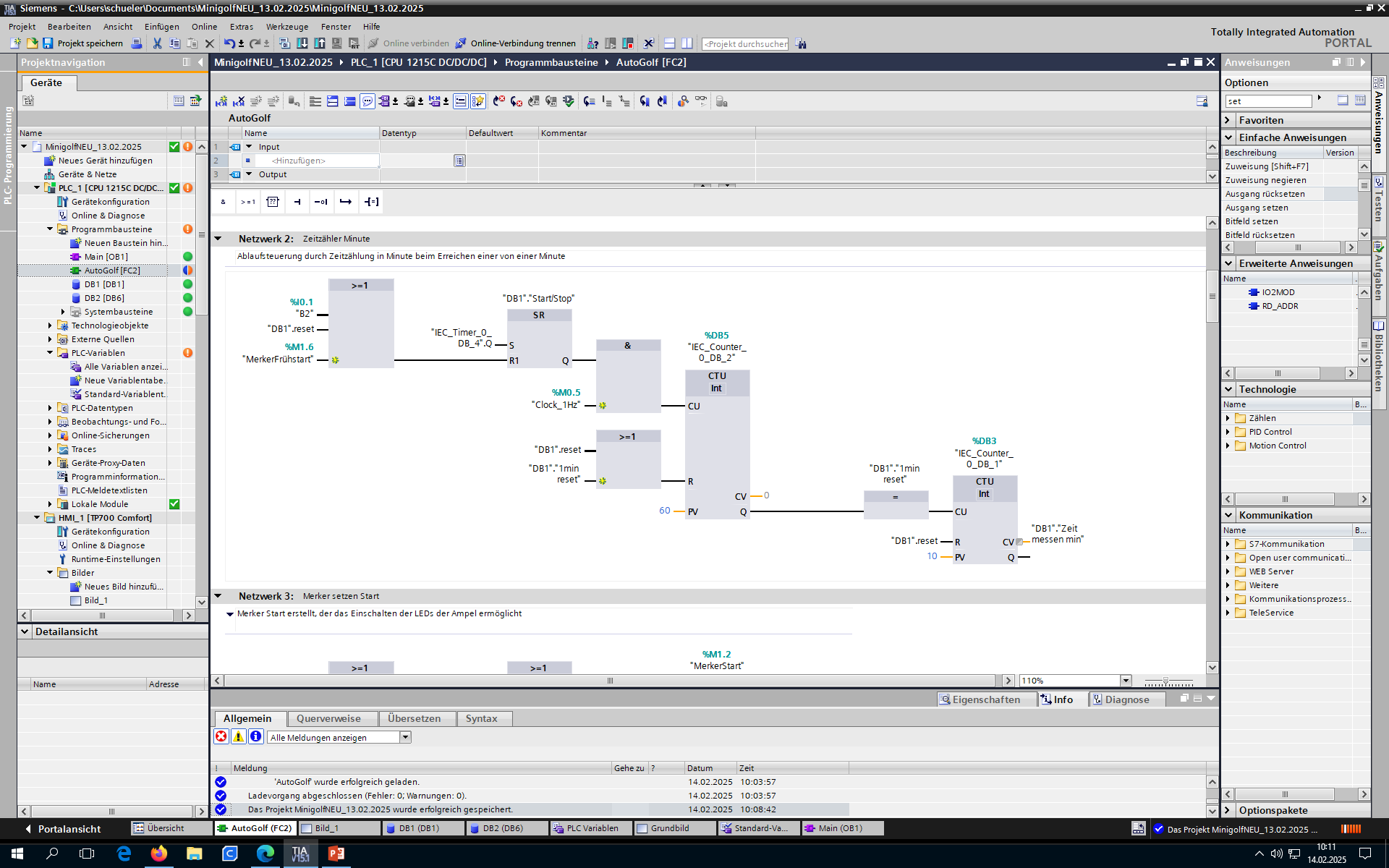Click the Online-Verbindung trennen button

[x=515, y=43]
